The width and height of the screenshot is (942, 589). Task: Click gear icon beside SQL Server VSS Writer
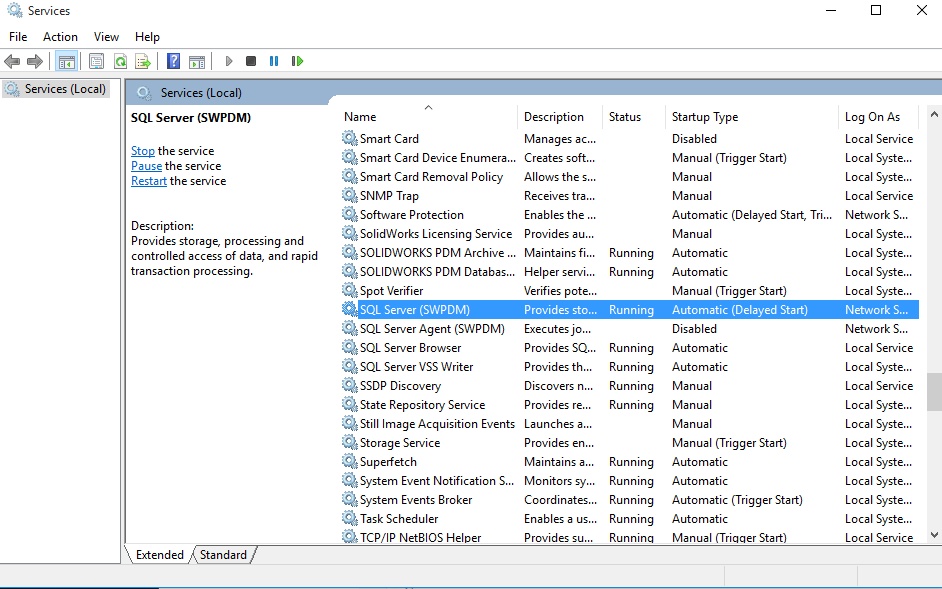(350, 367)
